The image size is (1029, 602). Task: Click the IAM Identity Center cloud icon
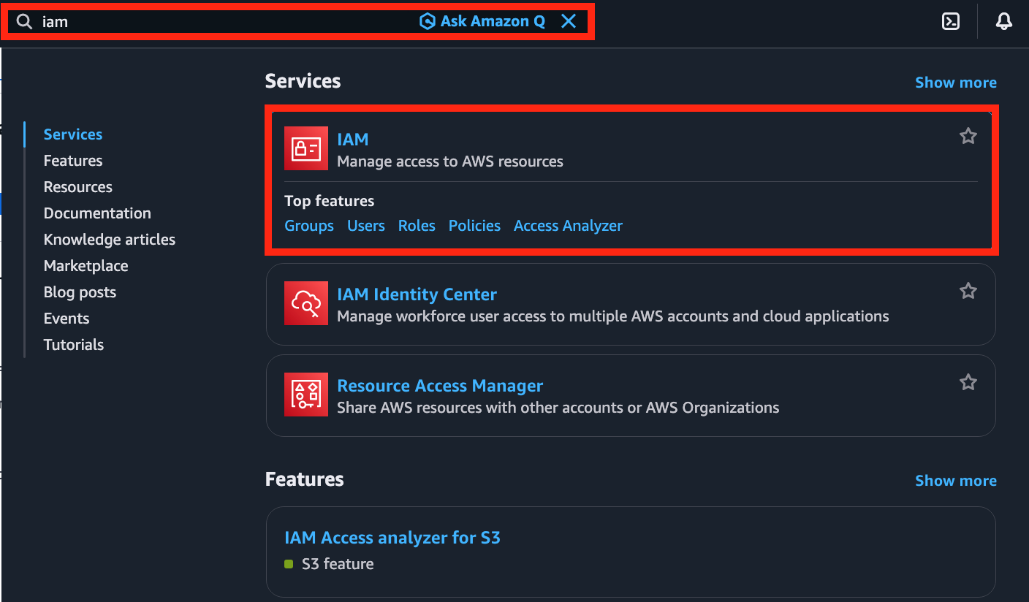pyautogui.click(x=306, y=303)
